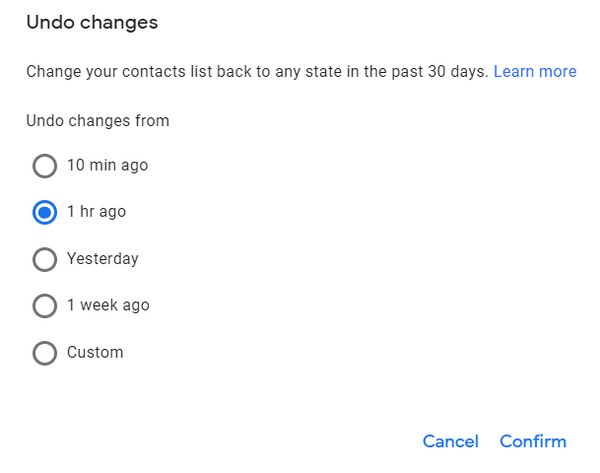
Task: Dismiss dialog using Cancel
Action: pos(450,441)
